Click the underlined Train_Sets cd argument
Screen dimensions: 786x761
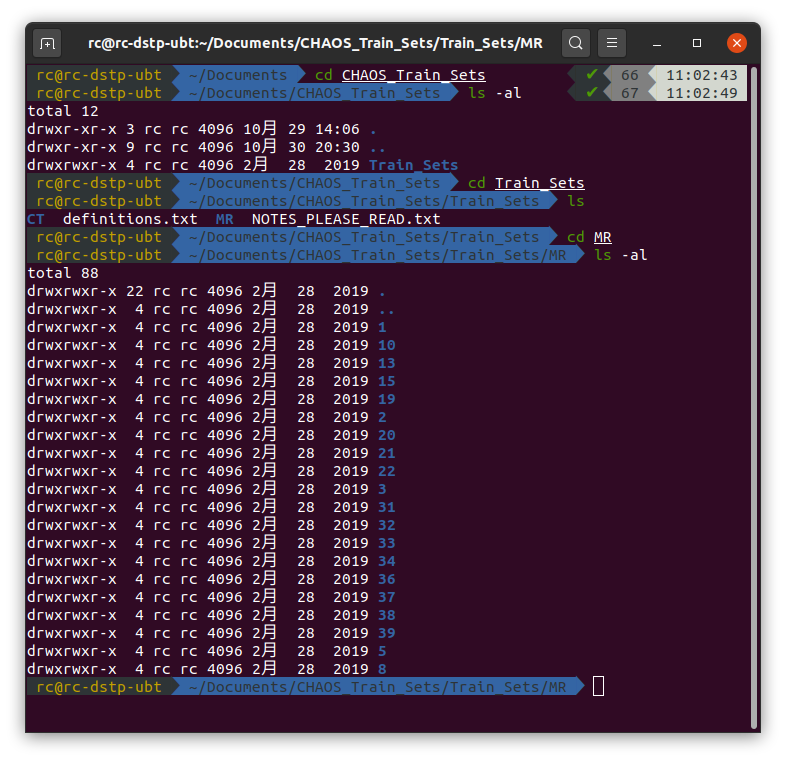[x=539, y=183]
